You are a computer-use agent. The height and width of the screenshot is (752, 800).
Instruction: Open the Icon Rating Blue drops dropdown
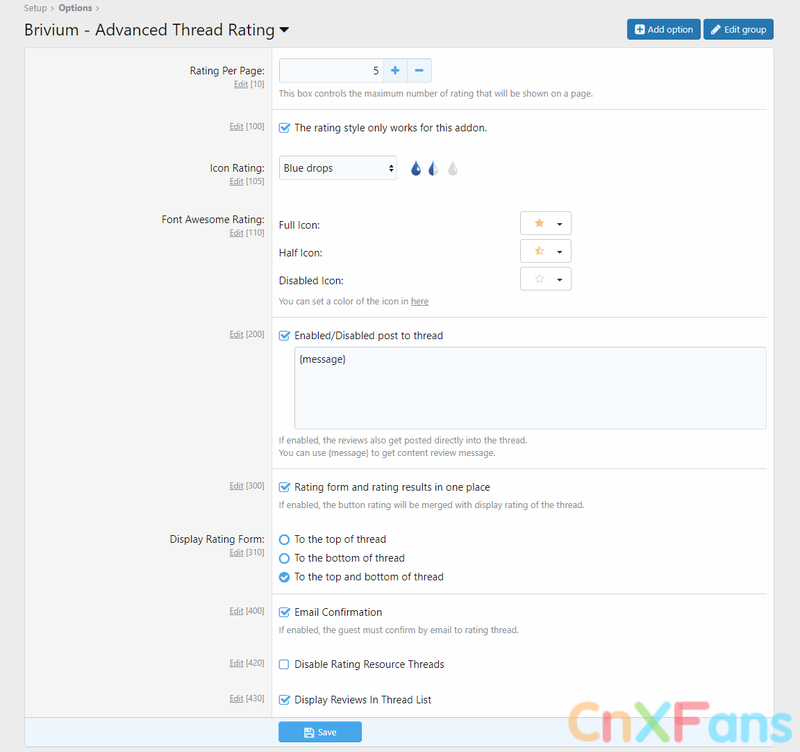point(338,168)
